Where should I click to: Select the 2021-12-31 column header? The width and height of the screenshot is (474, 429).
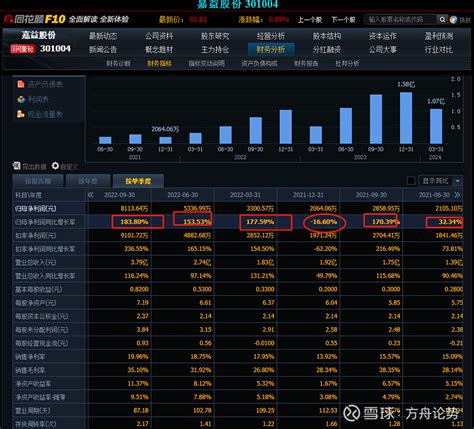(x=308, y=195)
